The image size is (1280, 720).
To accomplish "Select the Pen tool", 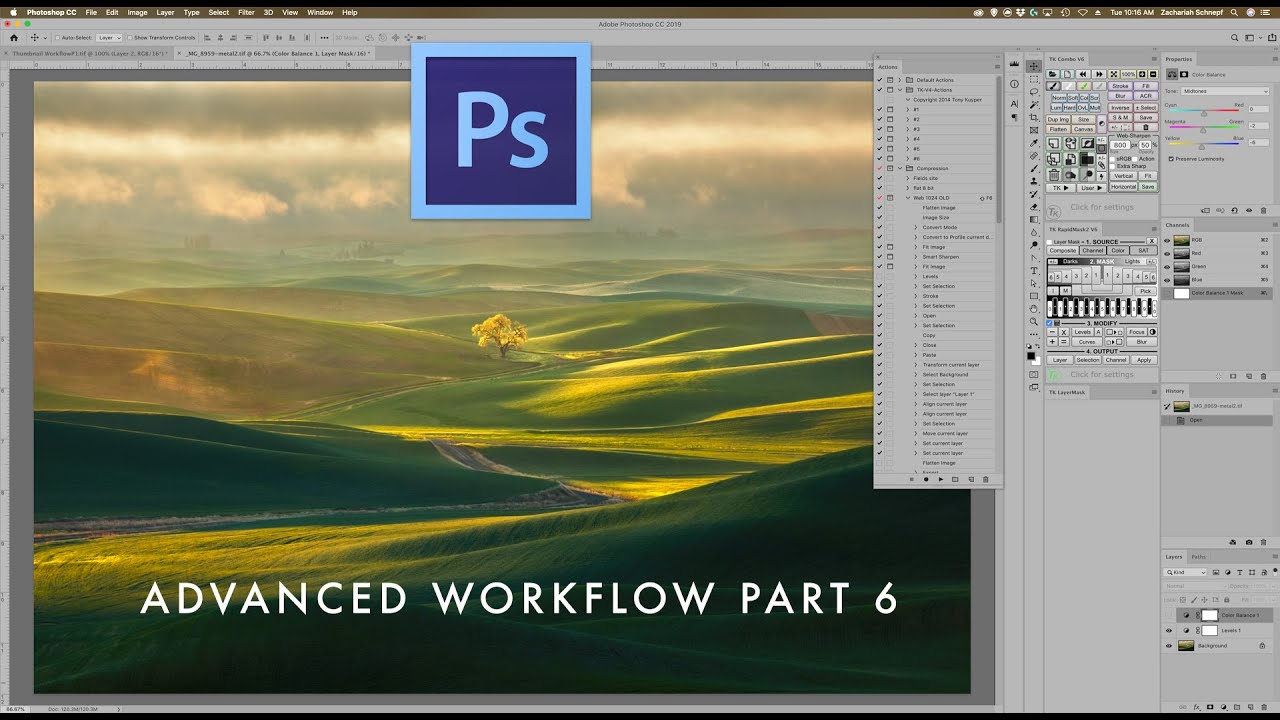I will (1034, 257).
